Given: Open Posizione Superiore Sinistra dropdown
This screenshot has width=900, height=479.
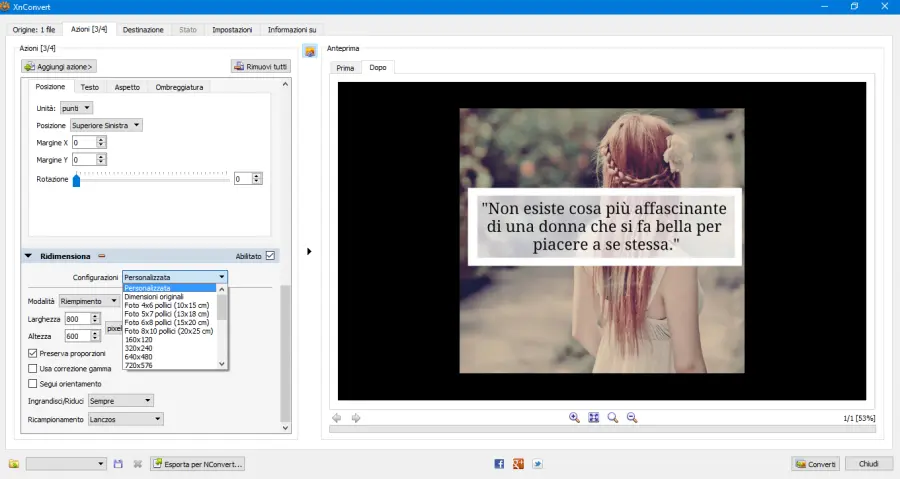Looking at the screenshot, I should pyautogui.click(x=106, y=125).
